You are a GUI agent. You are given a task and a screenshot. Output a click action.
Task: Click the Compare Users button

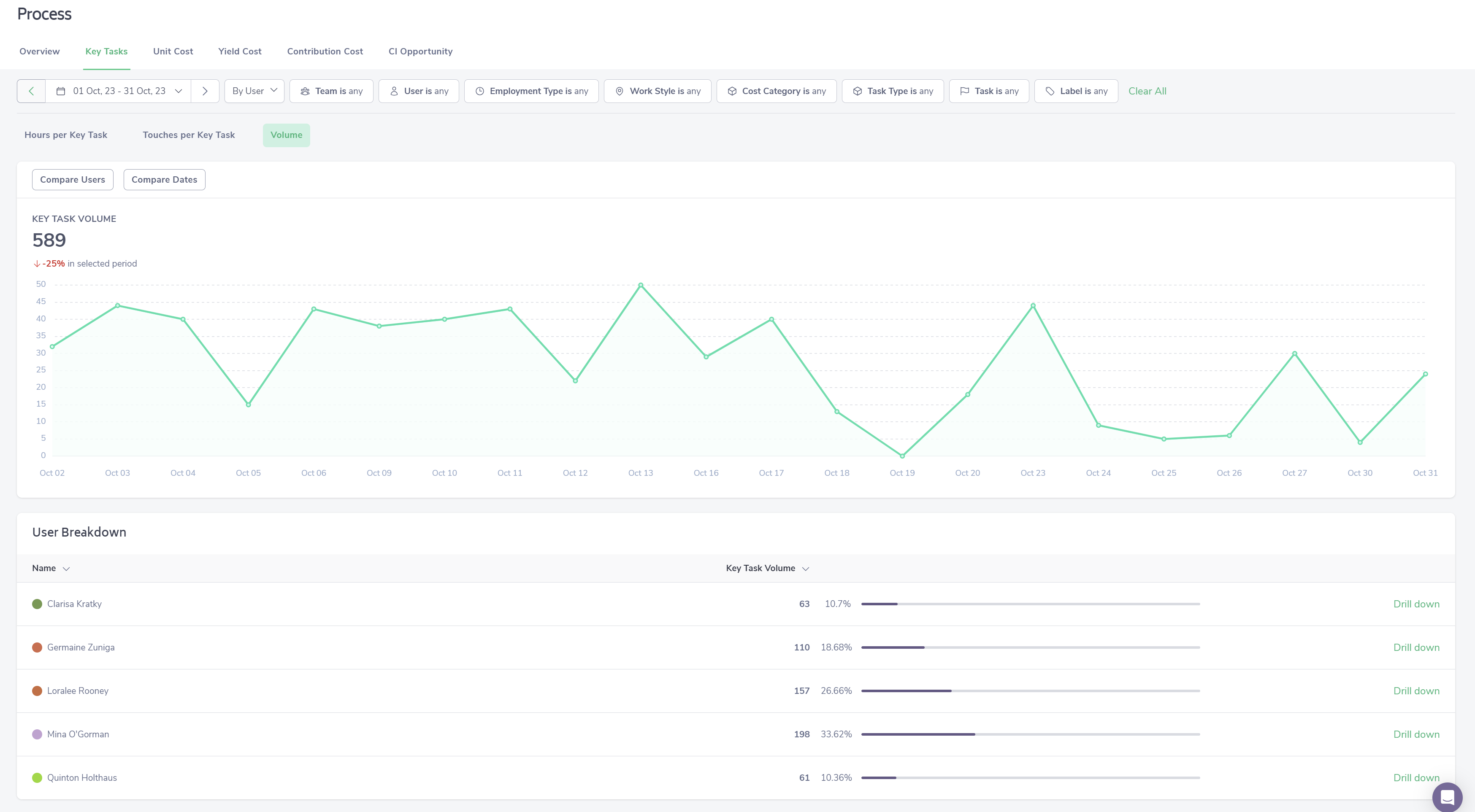pyautogui.click(x=73, y=180)
